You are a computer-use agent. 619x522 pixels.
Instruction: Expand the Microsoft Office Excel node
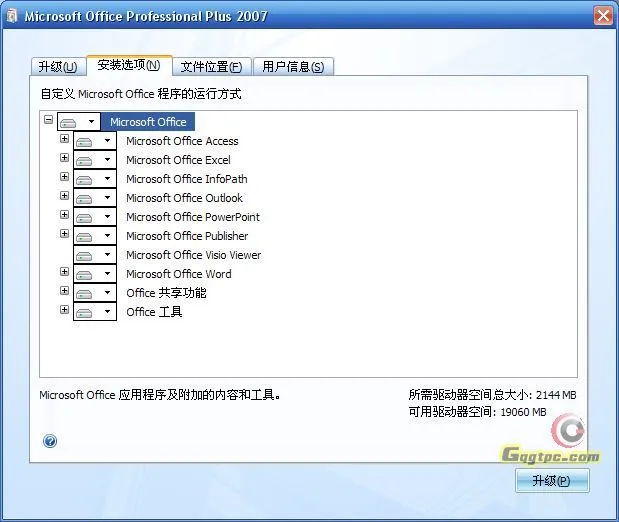point(64,158)
